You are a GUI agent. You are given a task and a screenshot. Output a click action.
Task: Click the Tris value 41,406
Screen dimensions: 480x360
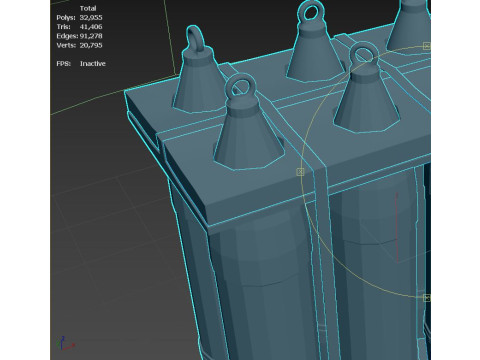(91, 27)
